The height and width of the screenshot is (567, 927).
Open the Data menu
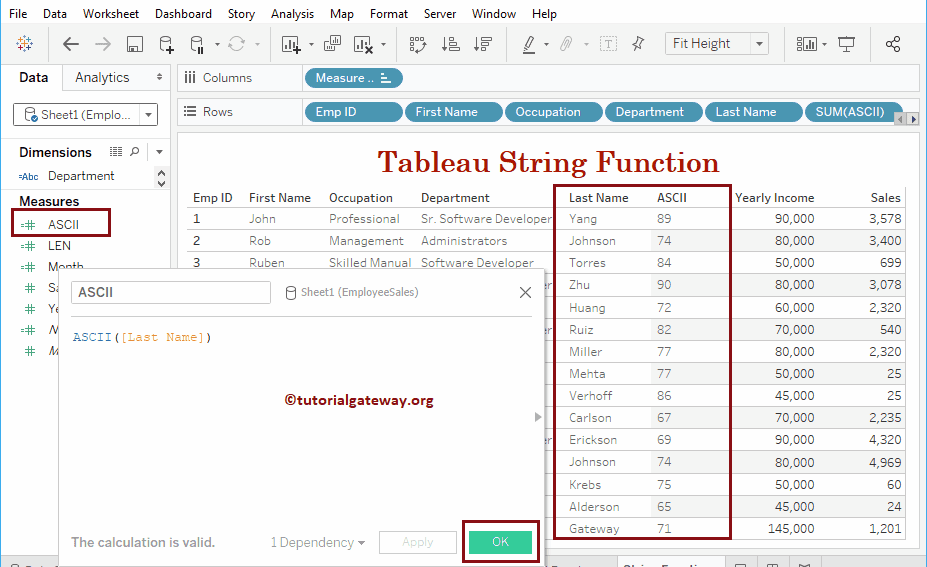(x=54, y=14)
